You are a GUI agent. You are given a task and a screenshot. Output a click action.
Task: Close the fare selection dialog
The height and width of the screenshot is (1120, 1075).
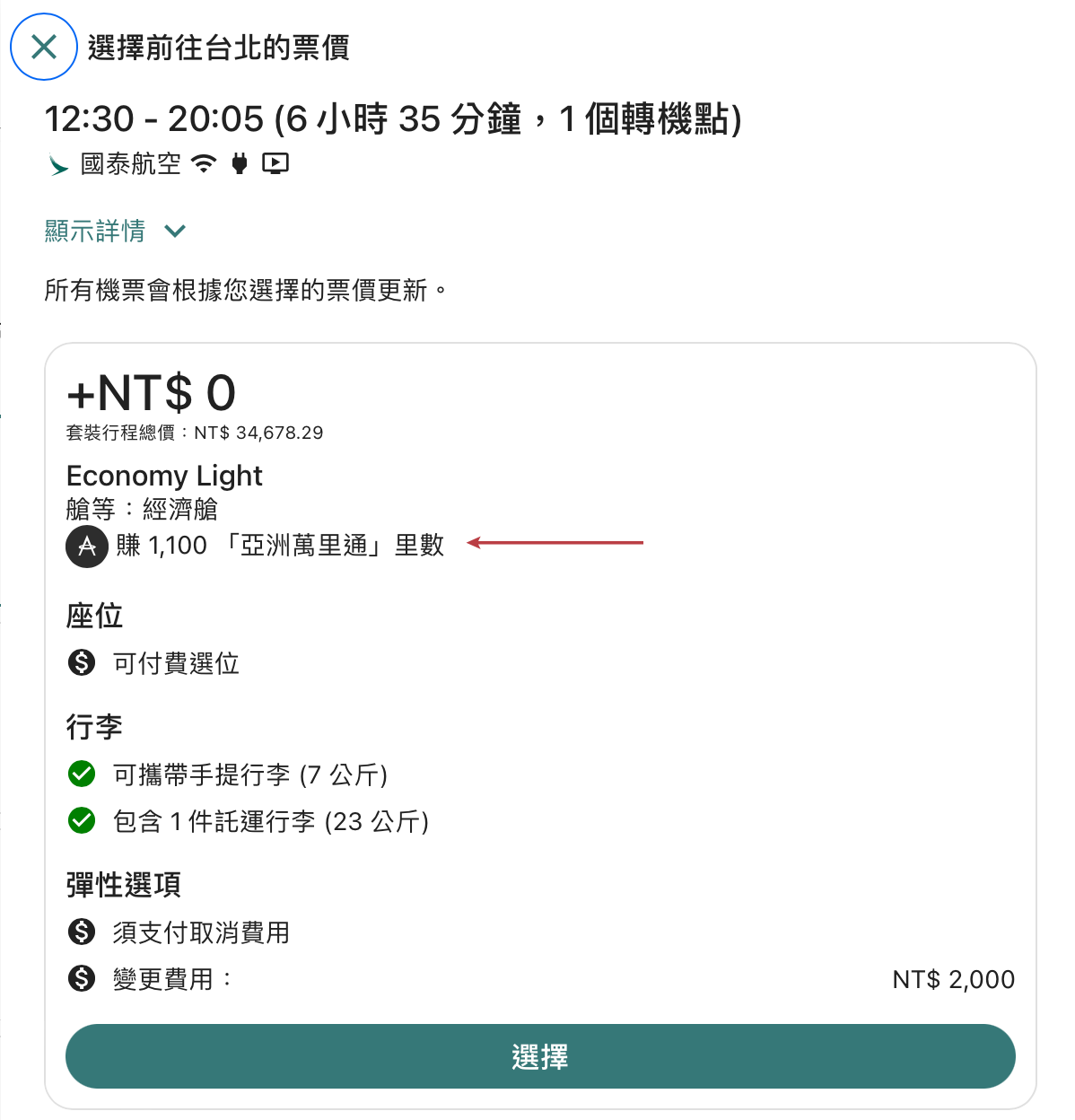pos(44,47)
